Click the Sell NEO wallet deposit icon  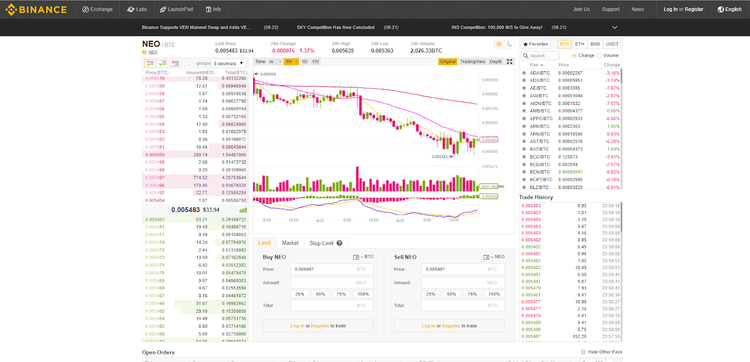[x=486, y=257]
